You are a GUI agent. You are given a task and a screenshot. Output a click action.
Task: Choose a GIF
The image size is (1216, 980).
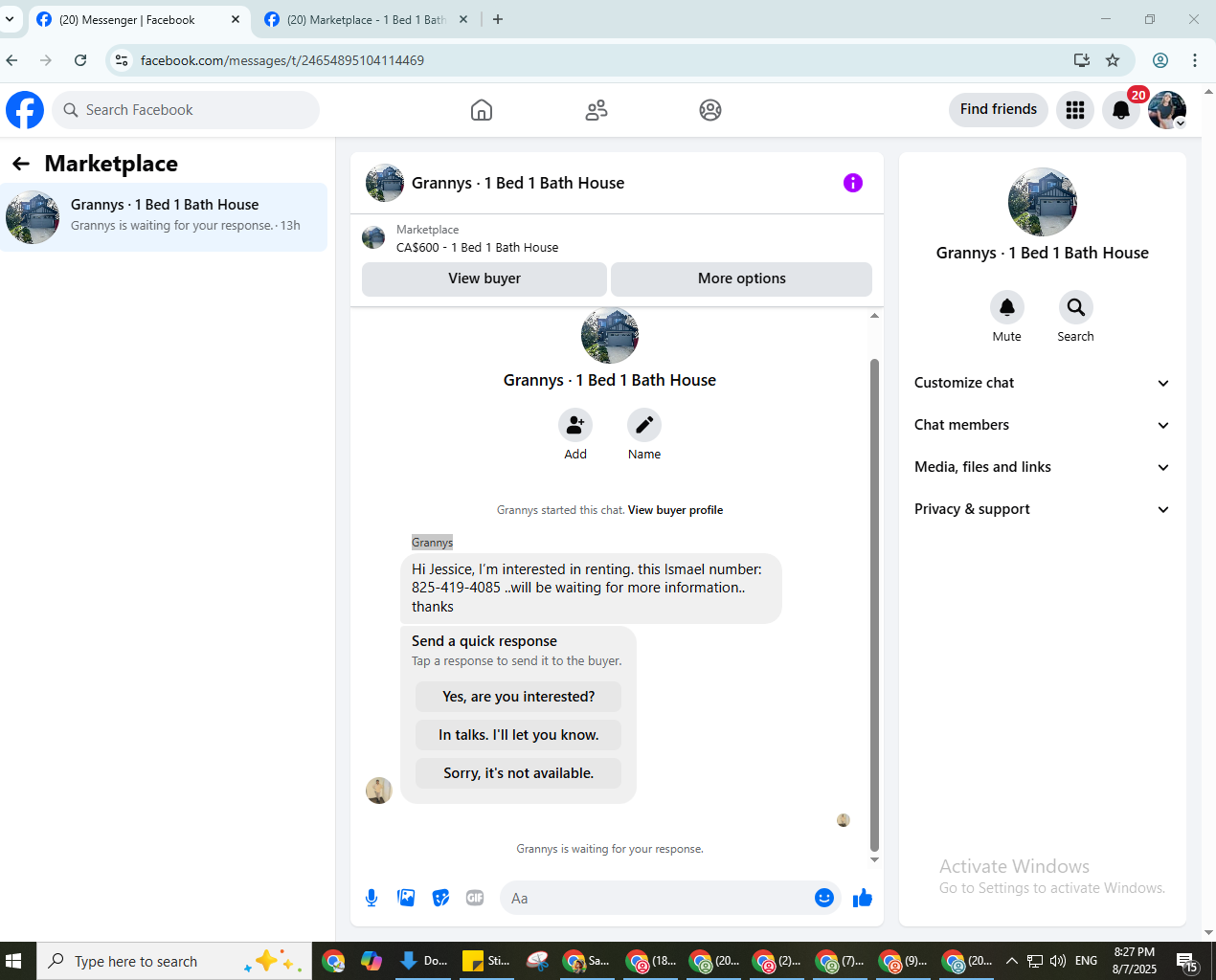(x=475, y=898)
